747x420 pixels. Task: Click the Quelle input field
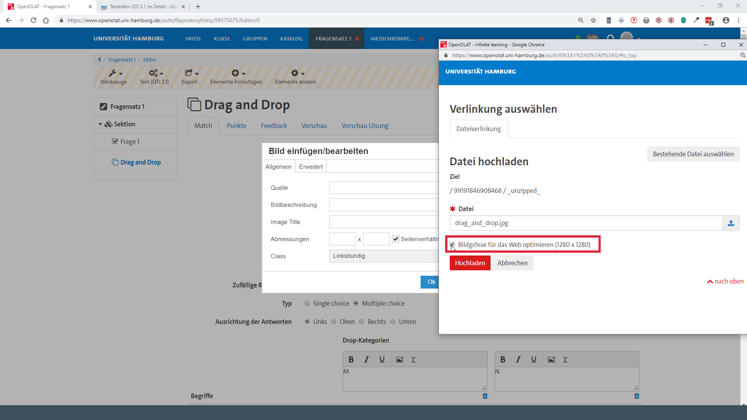click(383, 188)
